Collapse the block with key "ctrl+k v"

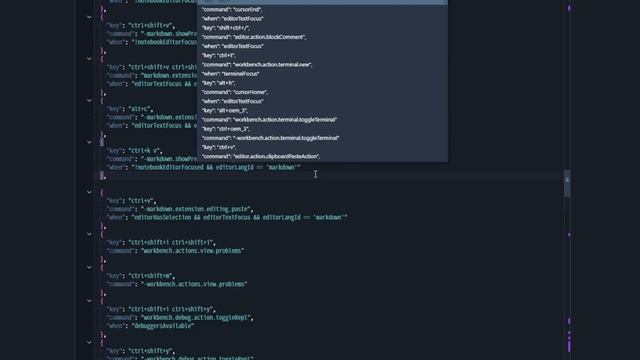click(x=89, y=142)
